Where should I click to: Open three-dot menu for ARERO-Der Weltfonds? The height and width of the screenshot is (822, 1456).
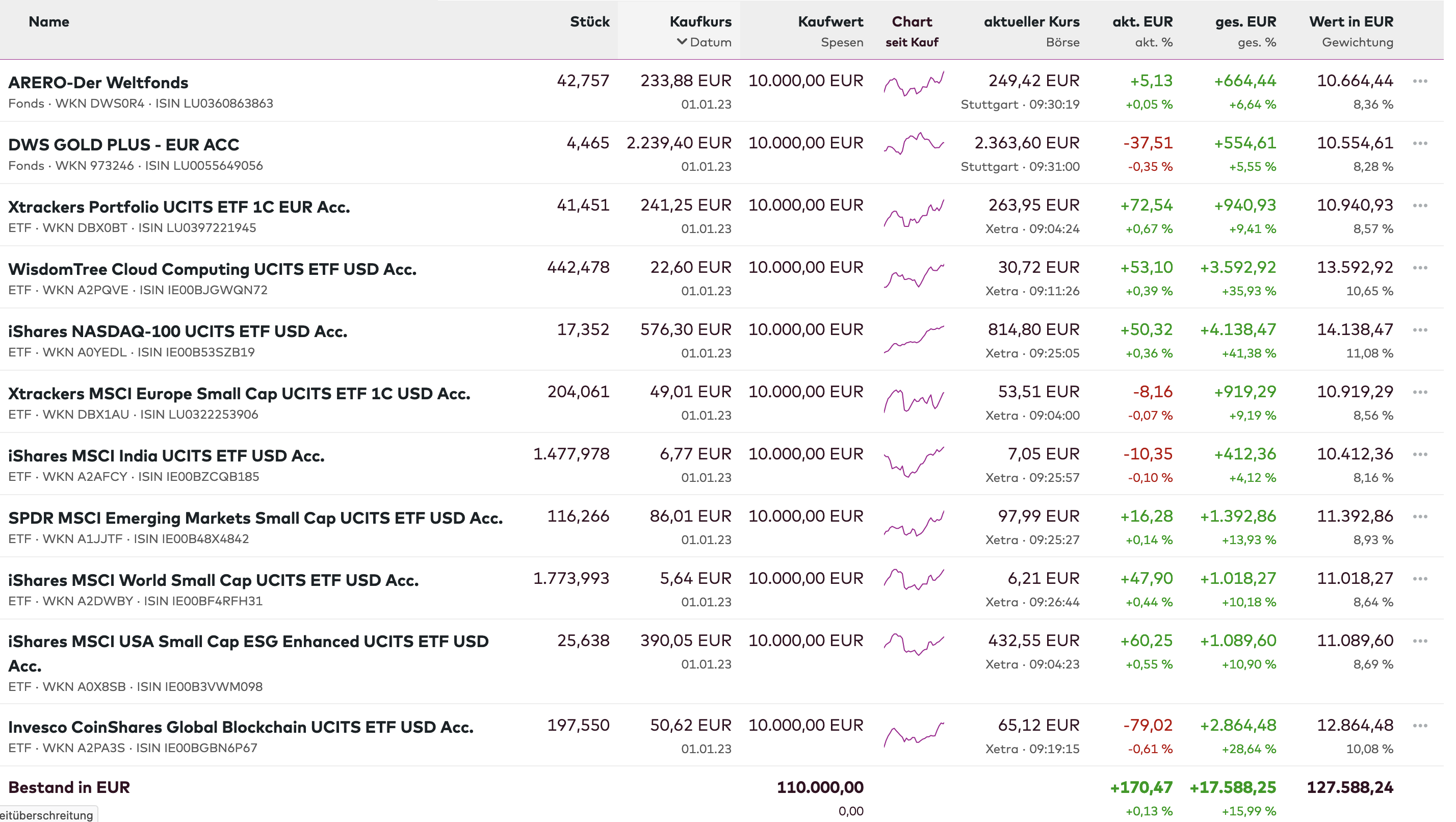(x=1420, y=82)
